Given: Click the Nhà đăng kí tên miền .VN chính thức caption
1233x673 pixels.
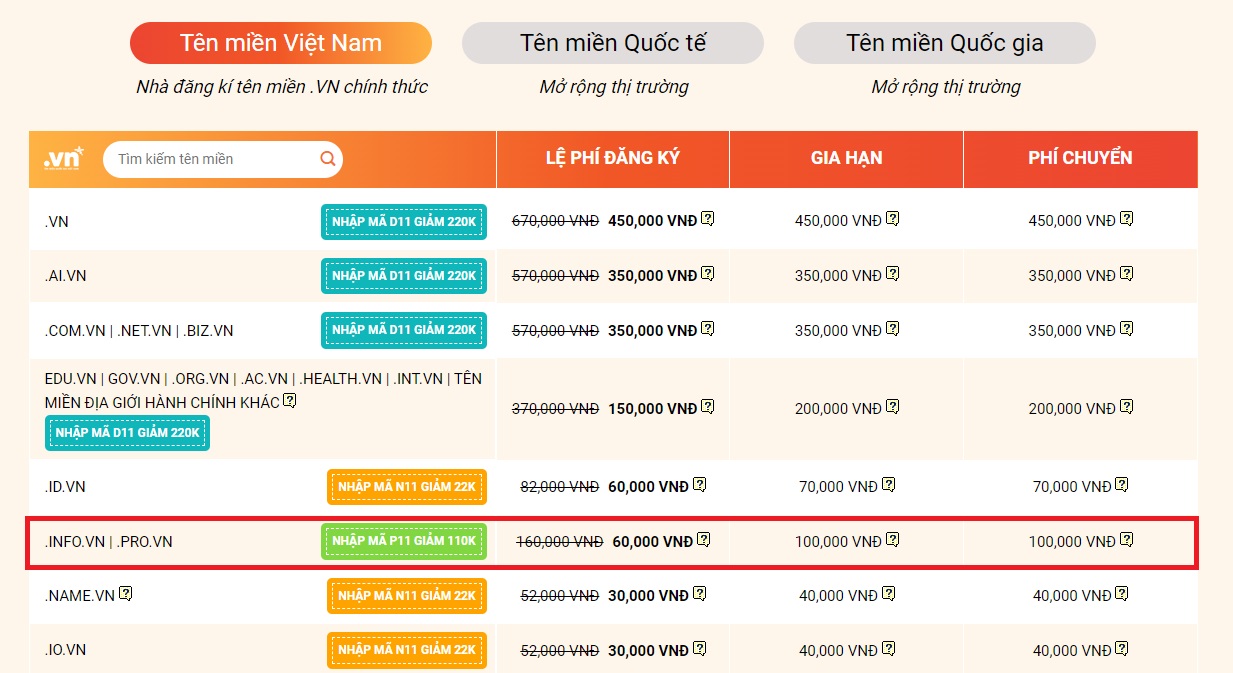Looking at the screenshot, I should [282, 87].
